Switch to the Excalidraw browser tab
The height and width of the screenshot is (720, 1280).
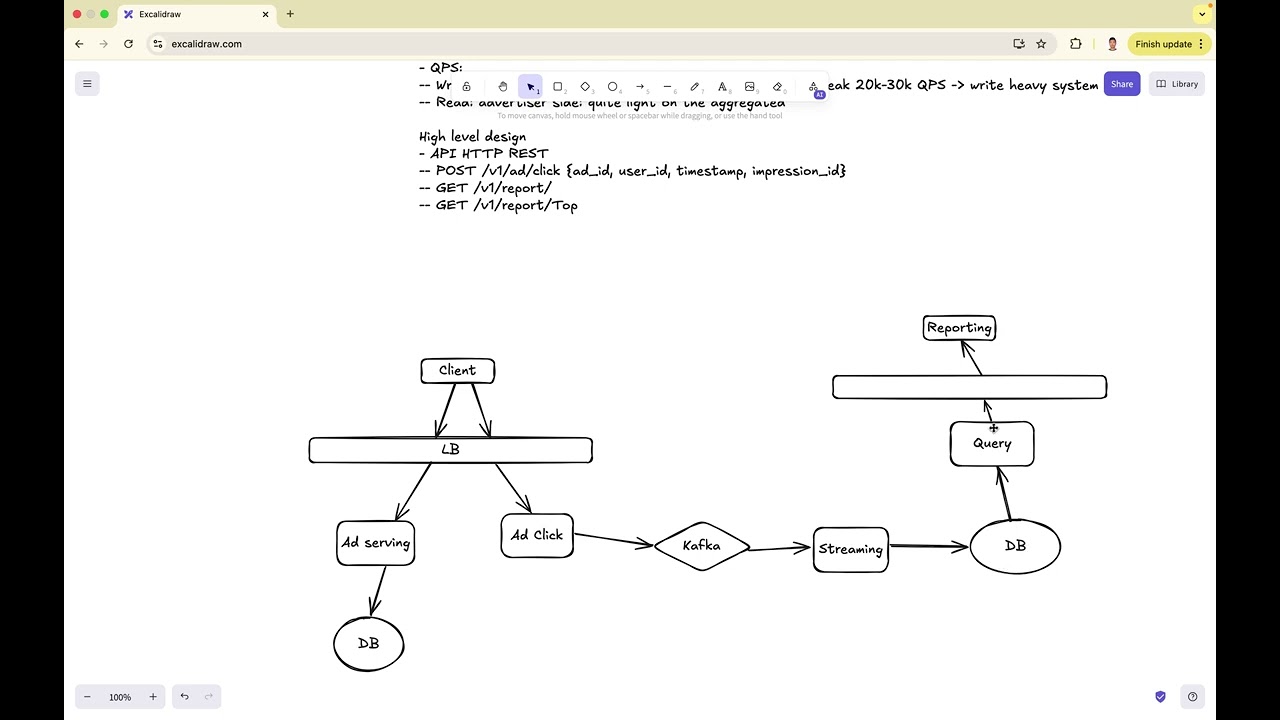195,14
